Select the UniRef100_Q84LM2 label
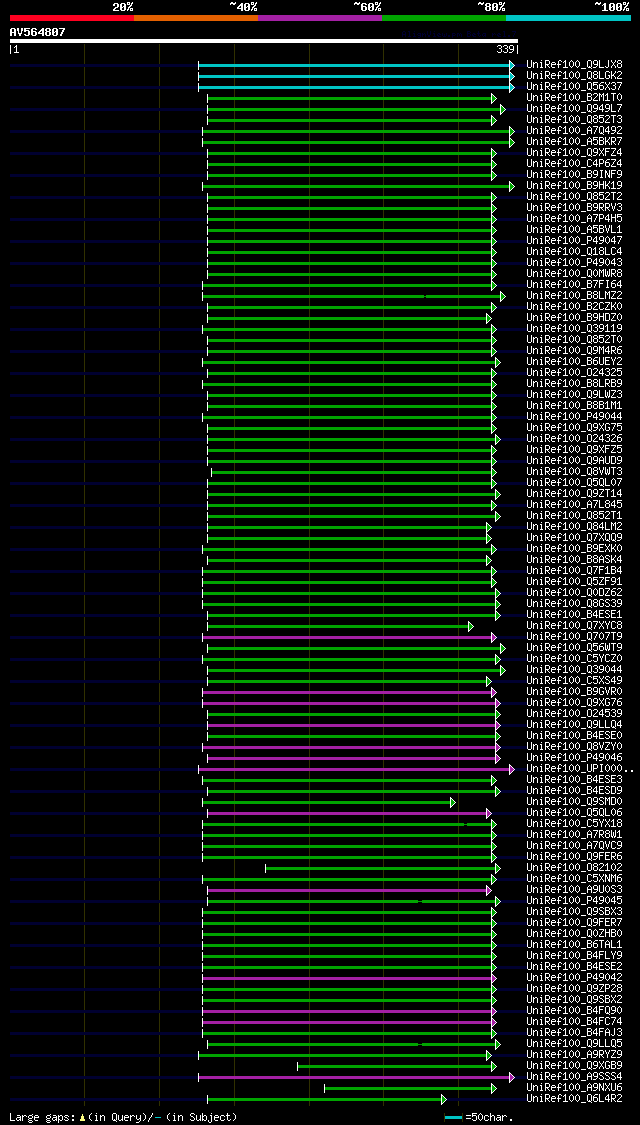Screen dimensions: 640x1125 tap(574, 526)
